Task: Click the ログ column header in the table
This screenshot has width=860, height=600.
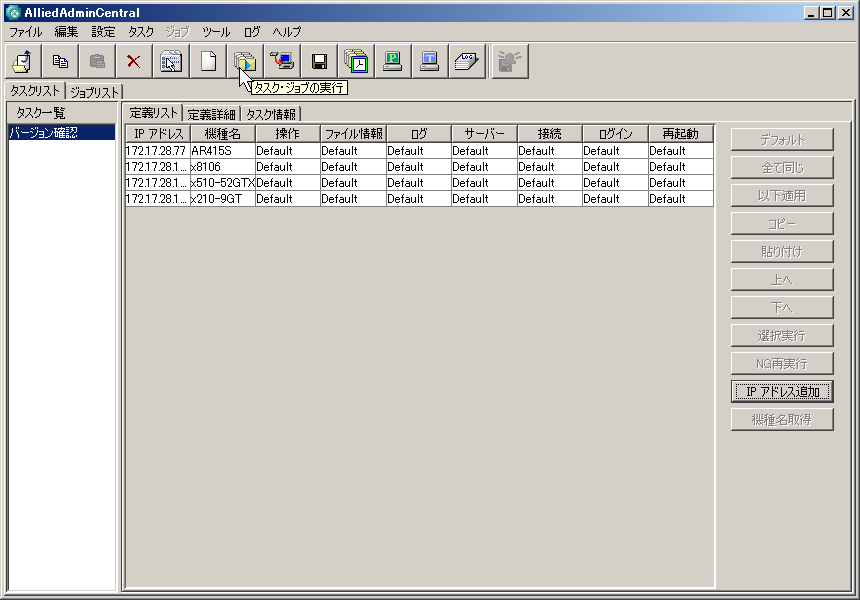Action: point(419,134)
